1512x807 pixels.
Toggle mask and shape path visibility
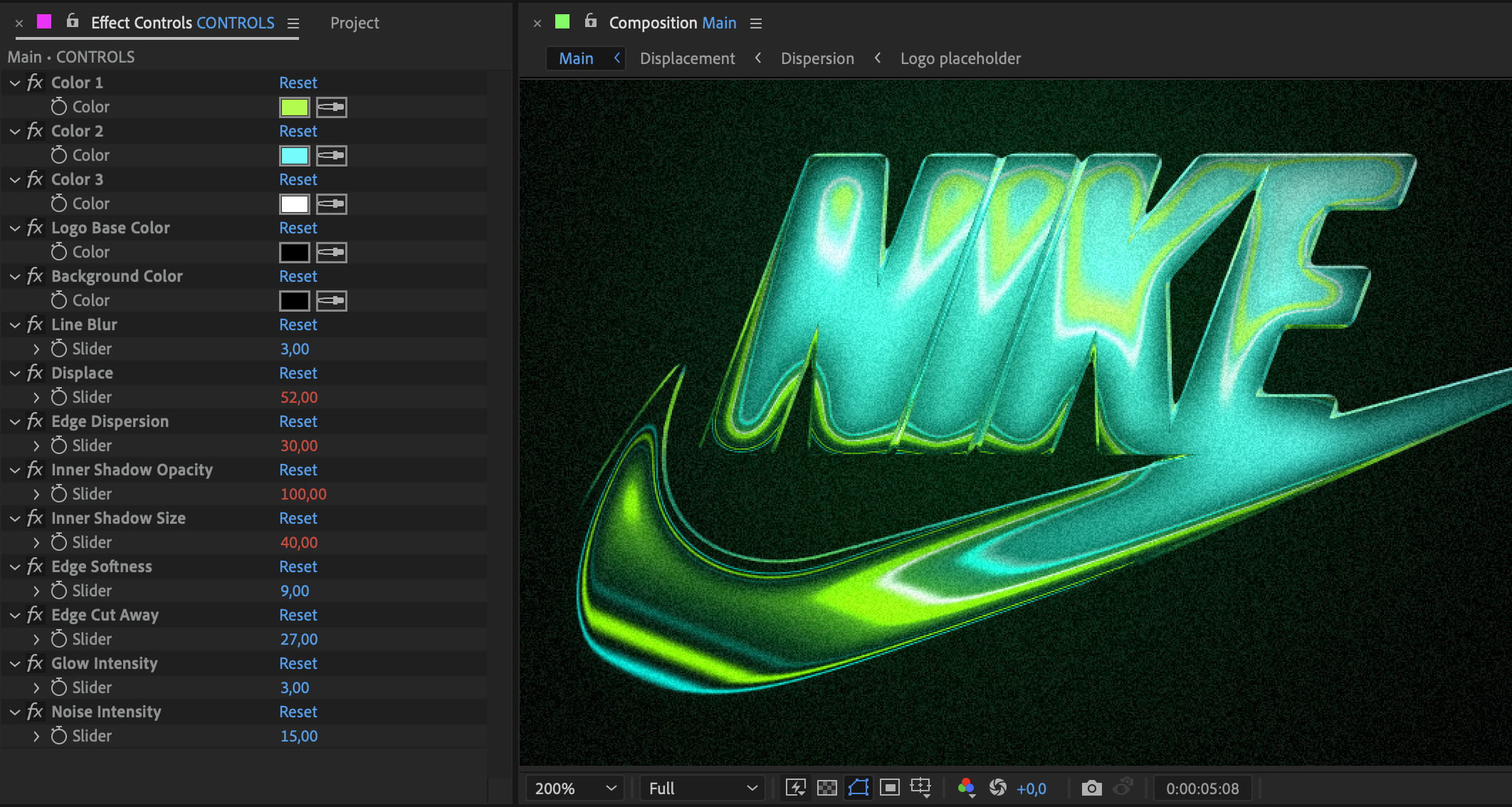pos(859,788)
